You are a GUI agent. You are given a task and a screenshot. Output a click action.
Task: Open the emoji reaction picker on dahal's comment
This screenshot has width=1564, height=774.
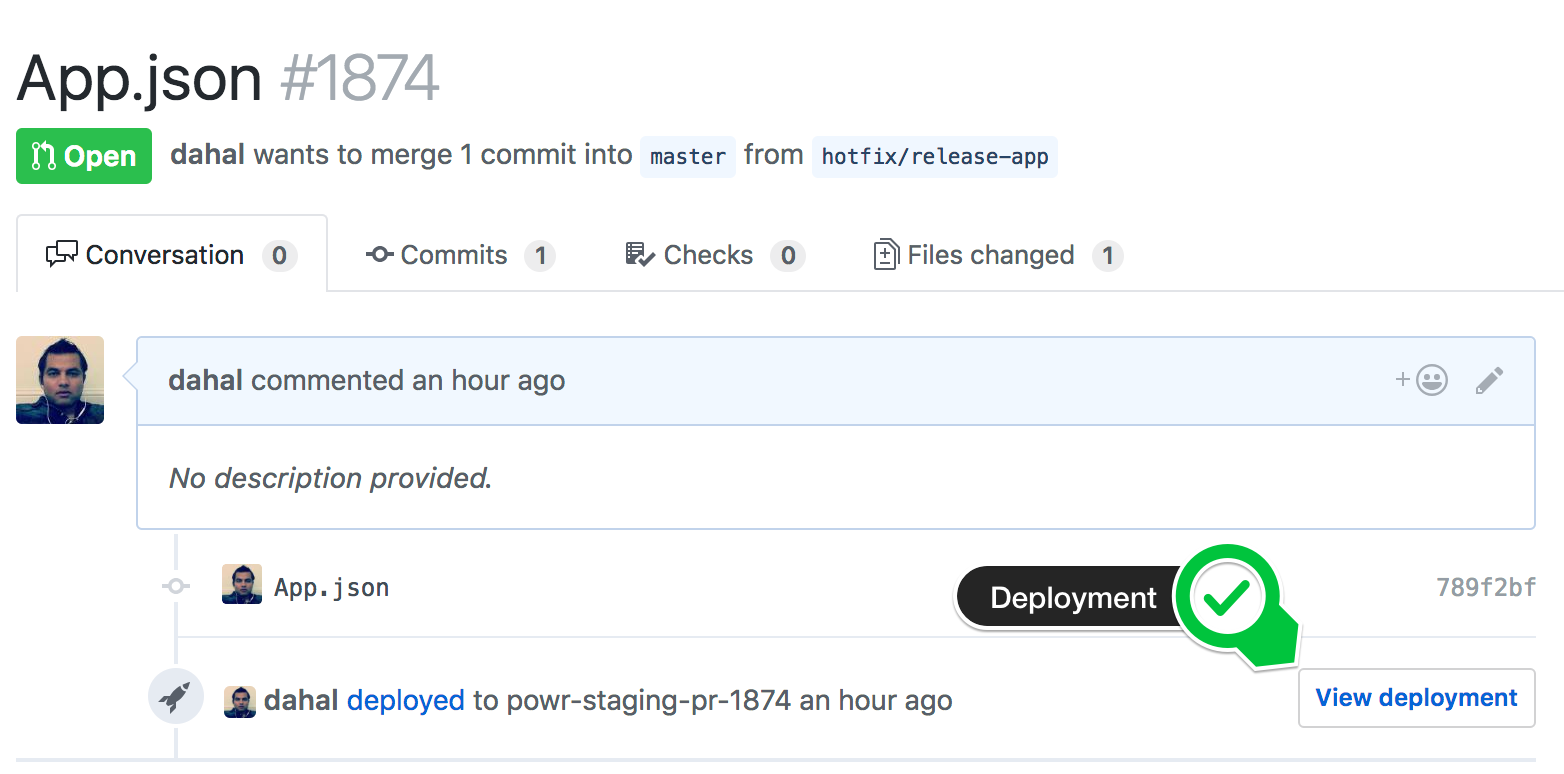[x=1430, y=380]
